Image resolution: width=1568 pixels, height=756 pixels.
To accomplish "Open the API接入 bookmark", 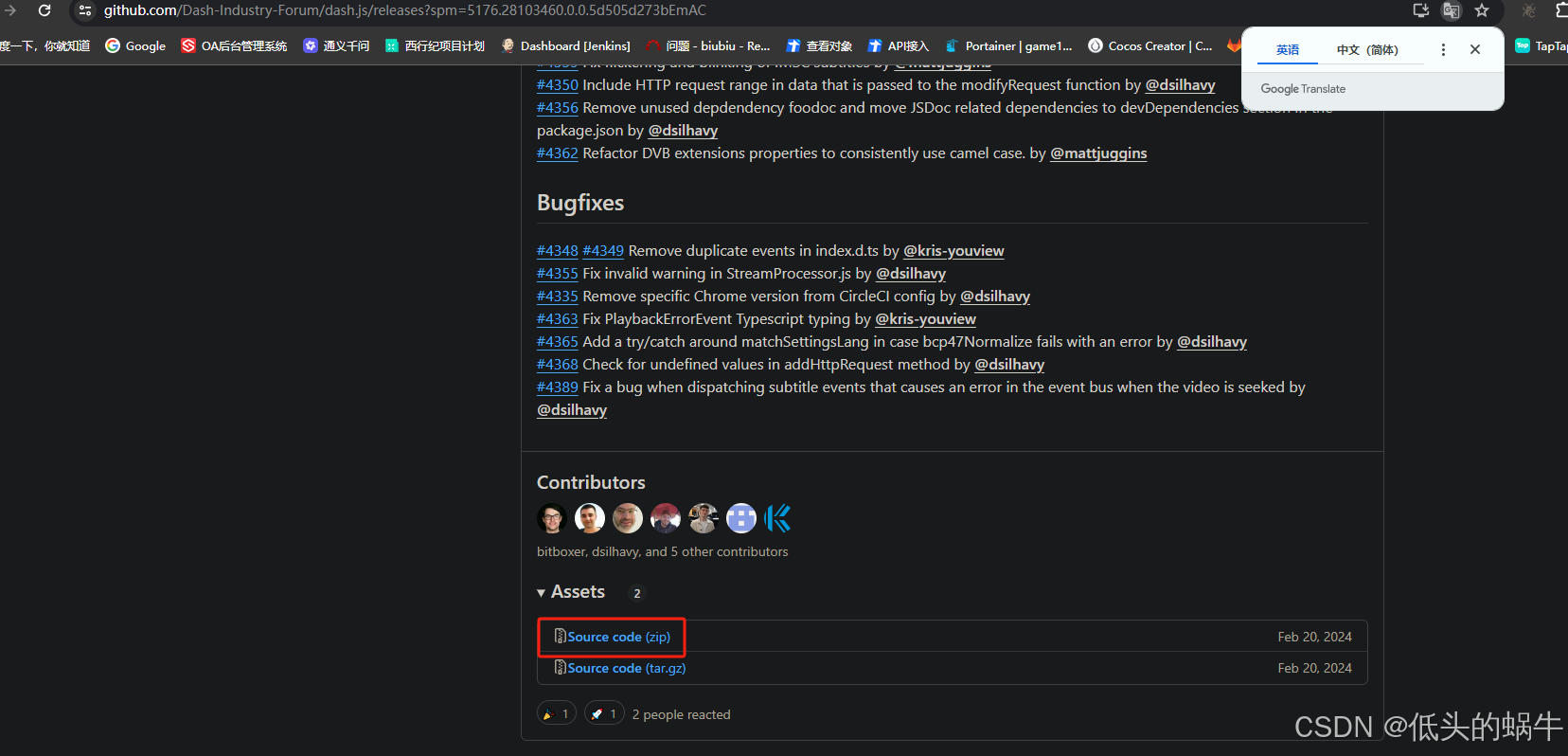I will pos(899,45).
